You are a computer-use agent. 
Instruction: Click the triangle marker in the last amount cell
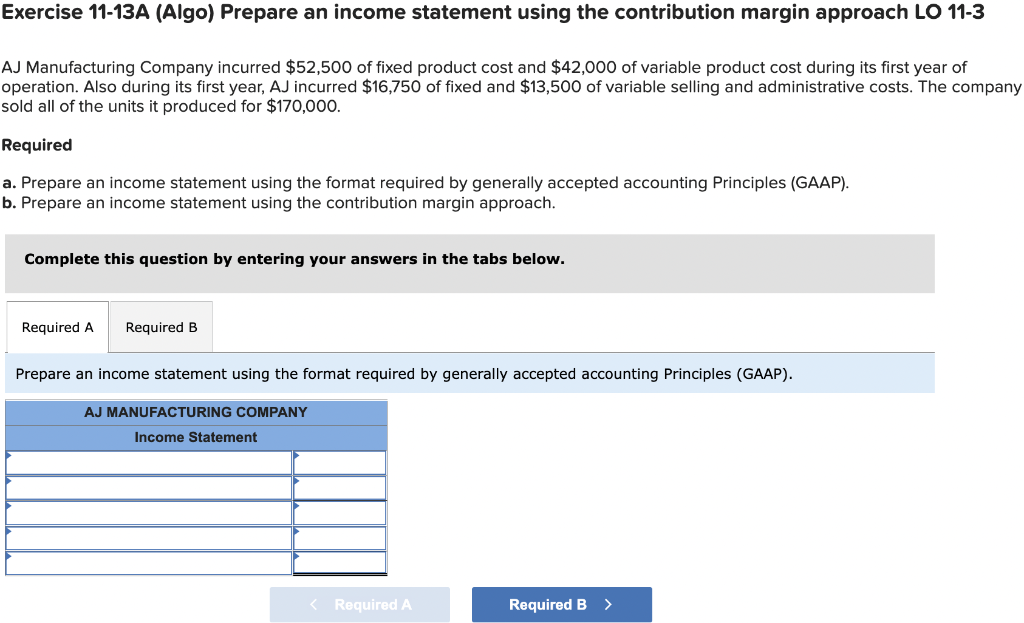(297, 556)
